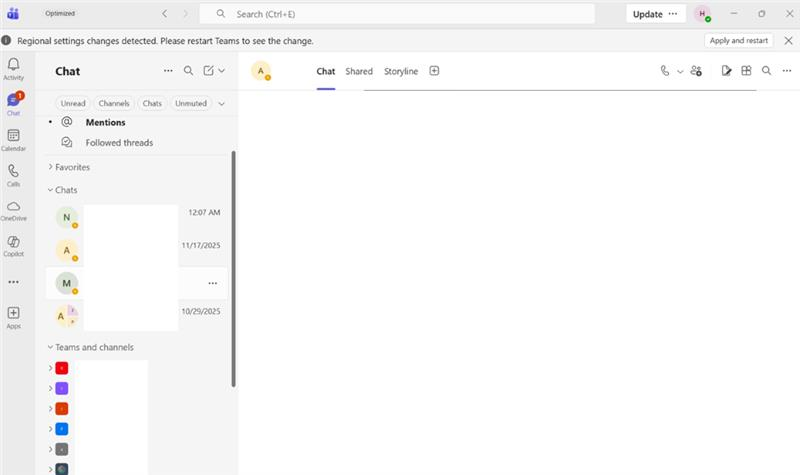Viewport: 800px width, 475px height.
Task: Switch to the Shared tab
Action: [x=359, y=71]
